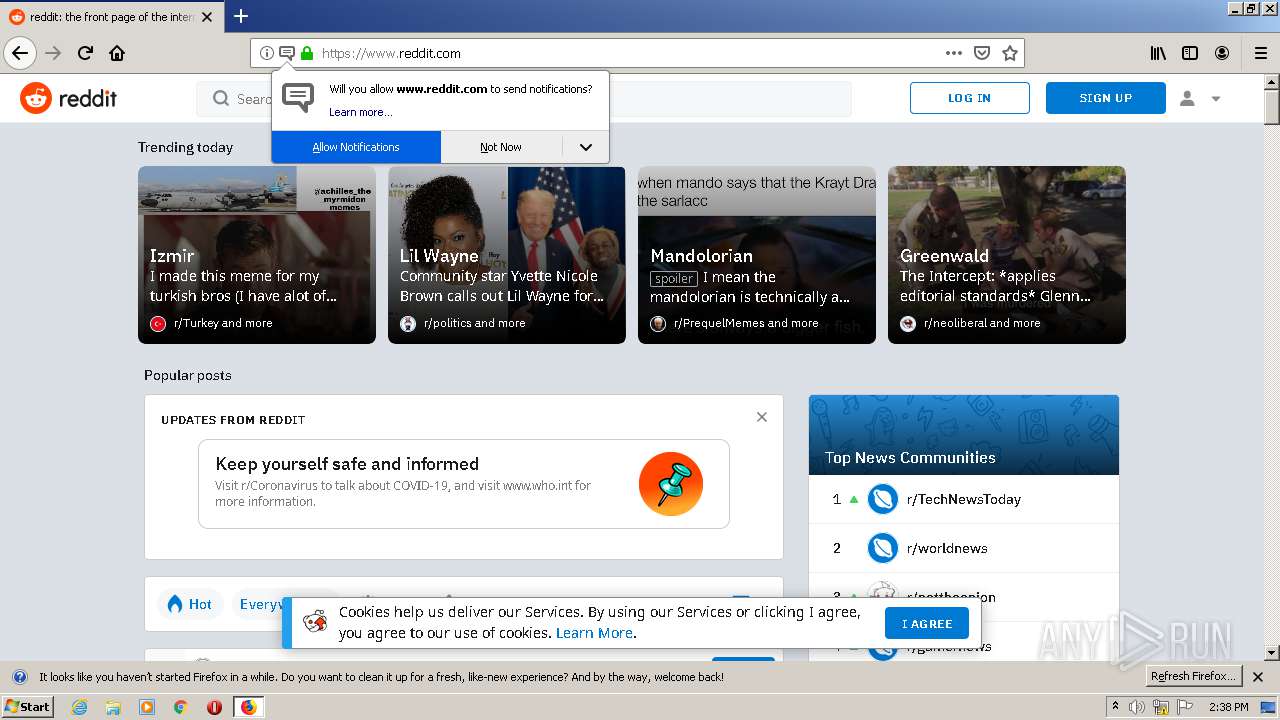The image size is (1280, 720).
Task: Select the Hot sort option
Action: [190, 604]
